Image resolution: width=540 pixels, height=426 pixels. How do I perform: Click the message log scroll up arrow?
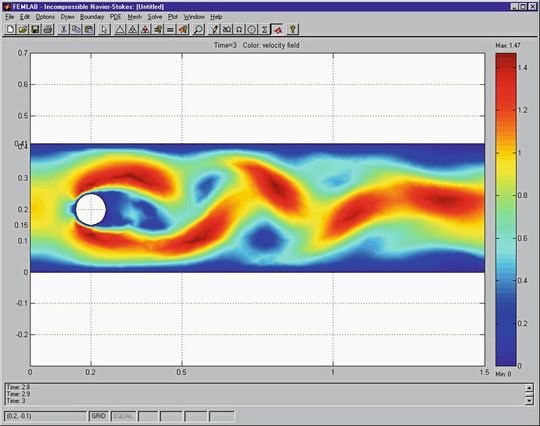pos(530,388)
